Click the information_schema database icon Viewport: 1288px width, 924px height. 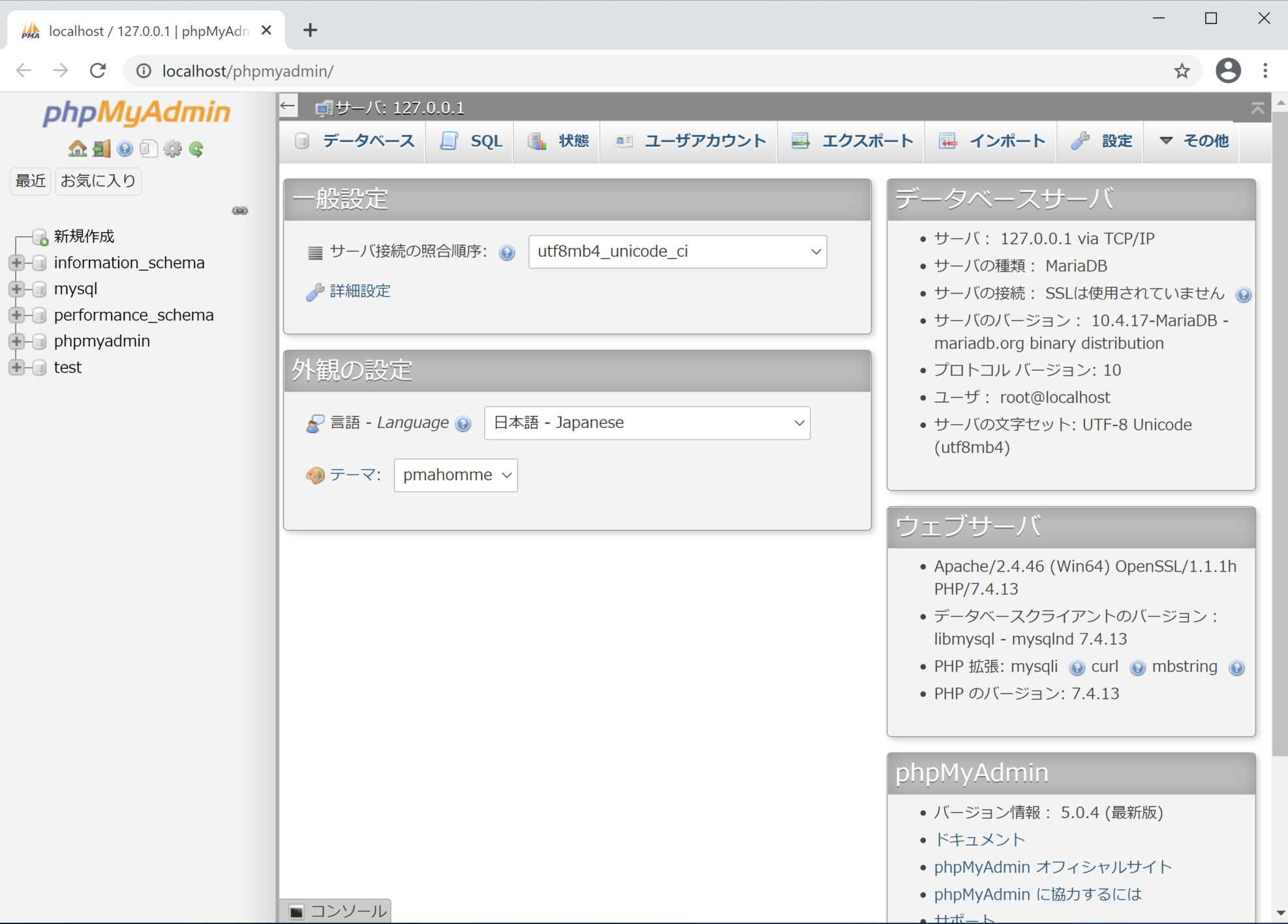click(x=40, y=263)
